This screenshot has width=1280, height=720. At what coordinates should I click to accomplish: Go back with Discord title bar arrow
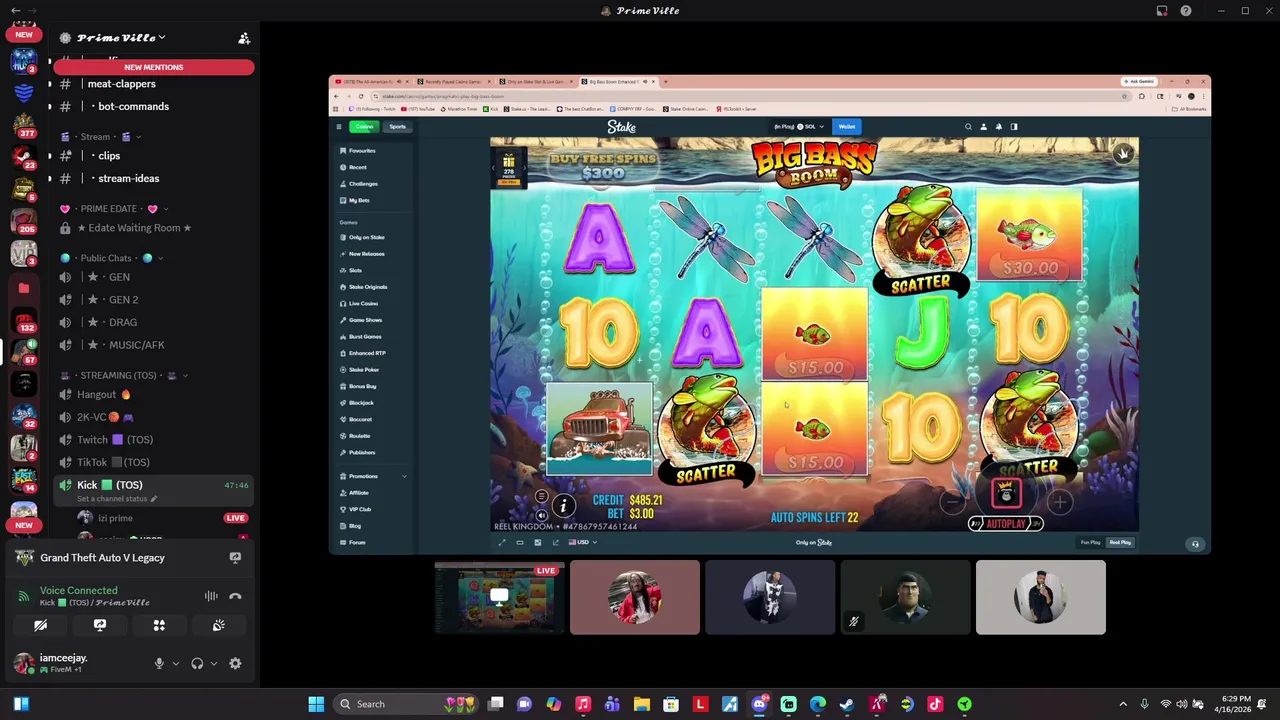tap(15, 11)
